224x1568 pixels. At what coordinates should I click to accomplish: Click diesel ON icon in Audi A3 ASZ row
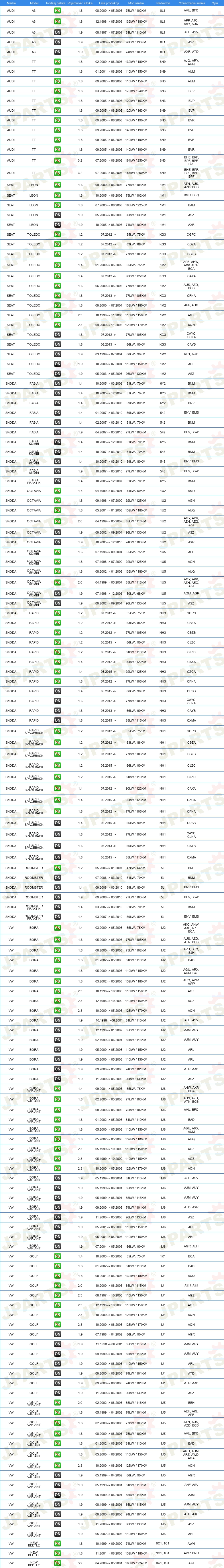tap(58, 42)
